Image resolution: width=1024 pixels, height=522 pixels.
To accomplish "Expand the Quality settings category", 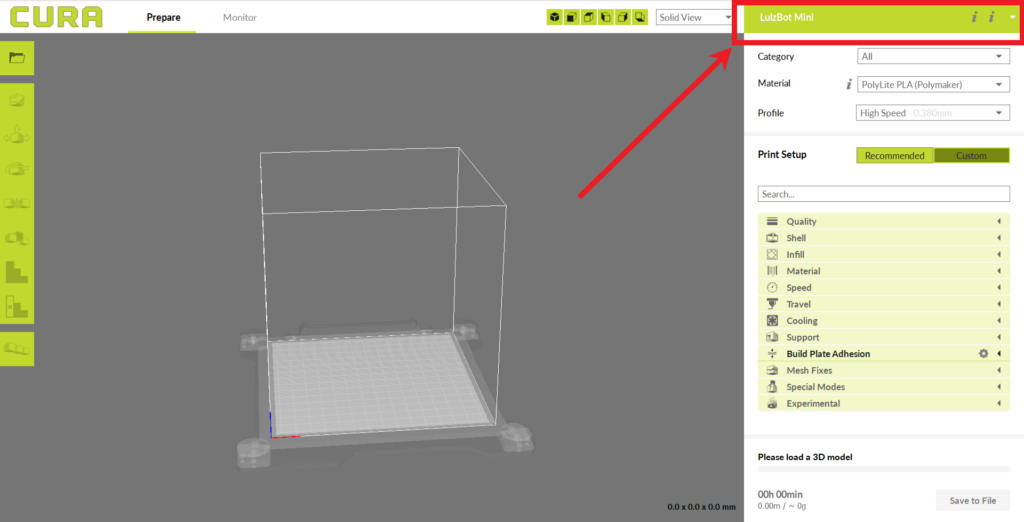I will pos(884,221).
